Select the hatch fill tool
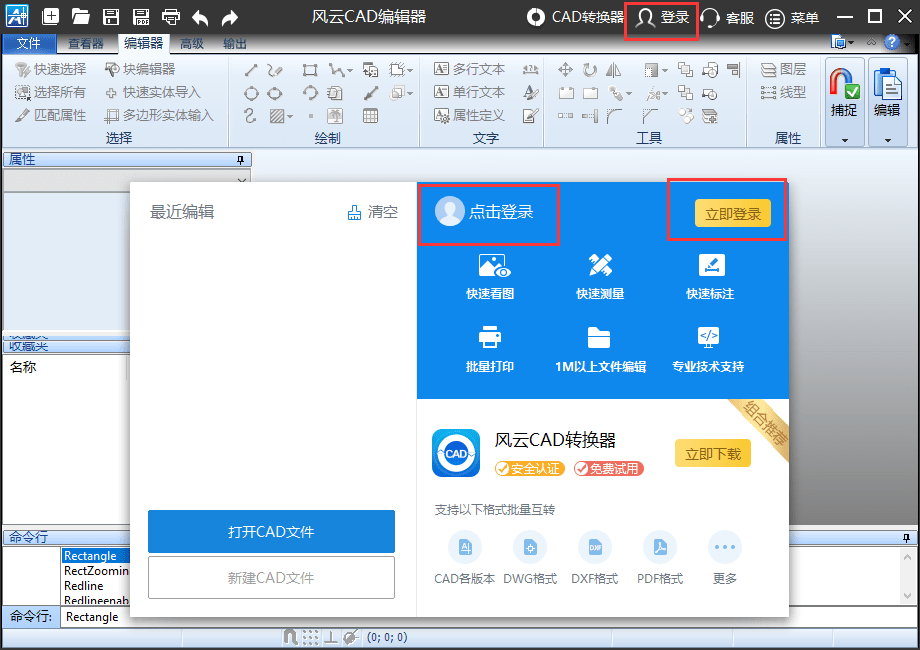This screenshot has width=920, height=650. [x=277, y=116]
